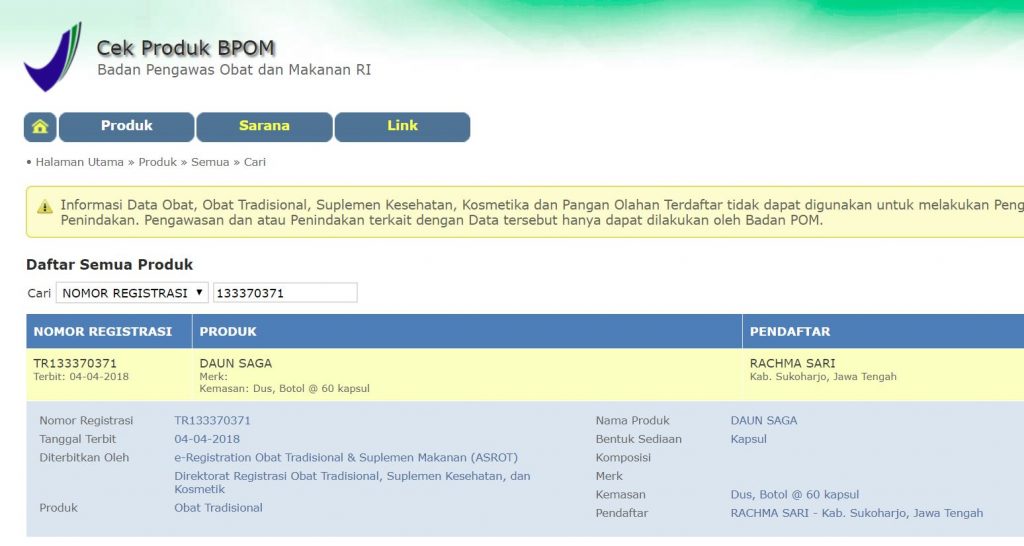Screen dimensions: 1024x546
Task: Open the Produk menu
Action: (x=127, y=127)
